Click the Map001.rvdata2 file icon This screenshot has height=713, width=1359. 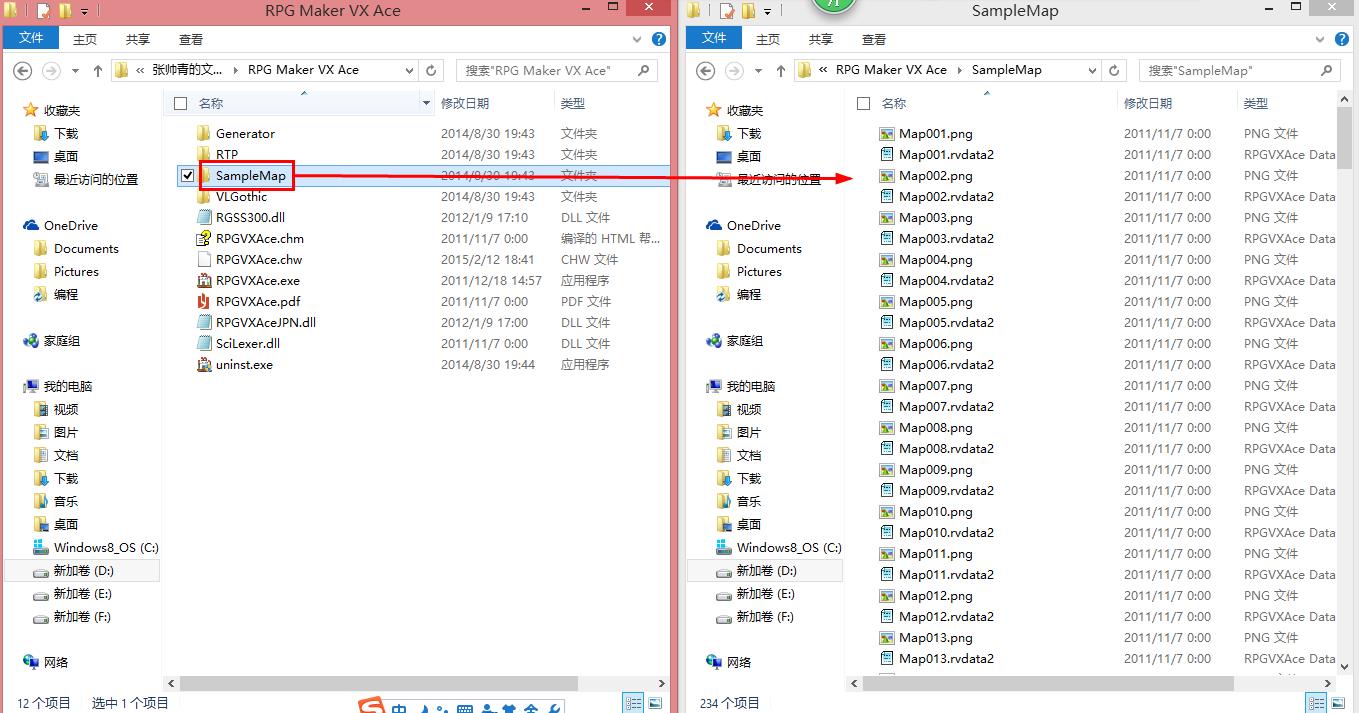[x=887, y=154]
